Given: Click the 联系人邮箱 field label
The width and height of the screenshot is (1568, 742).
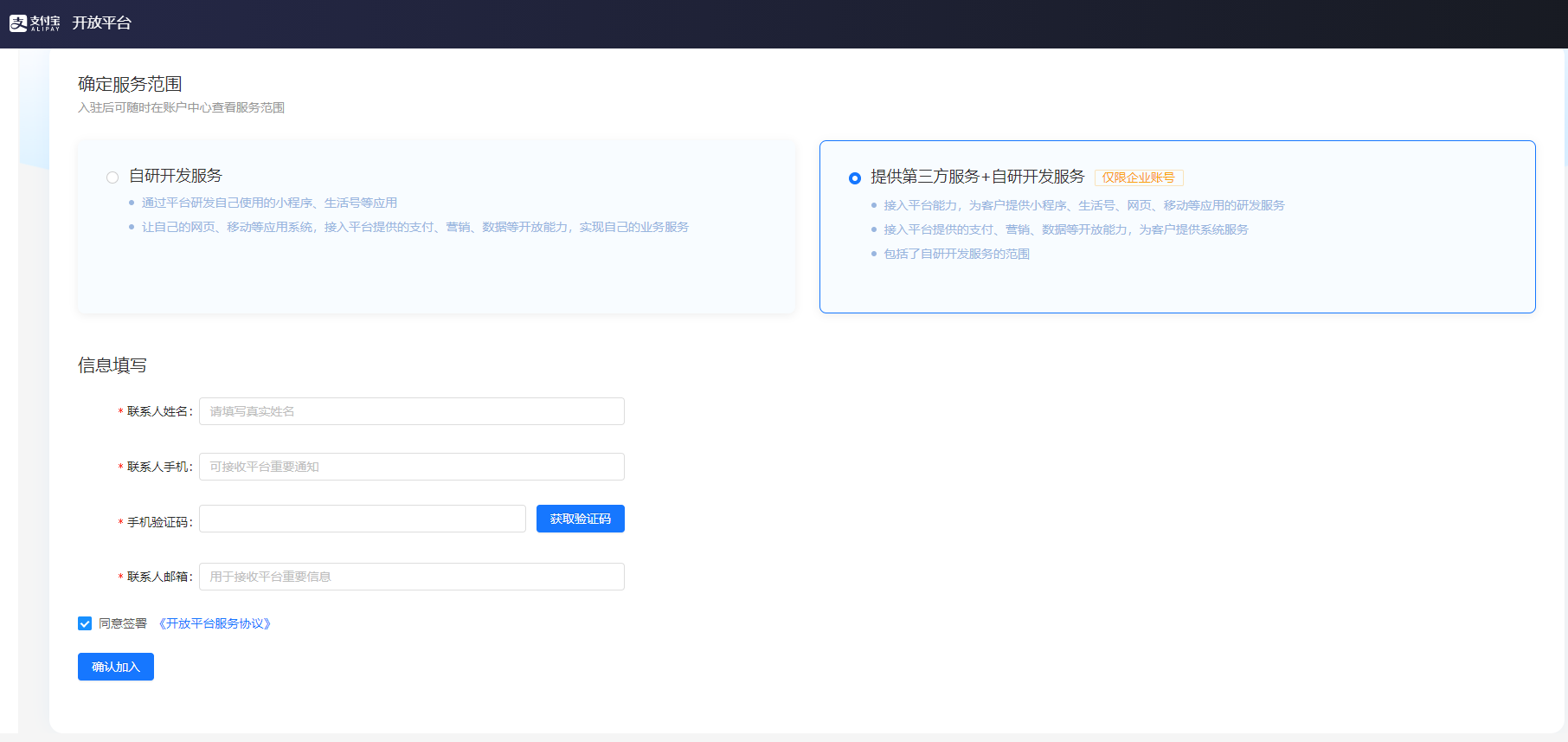Looking at the screenshot, I should (x=158, y=577).
